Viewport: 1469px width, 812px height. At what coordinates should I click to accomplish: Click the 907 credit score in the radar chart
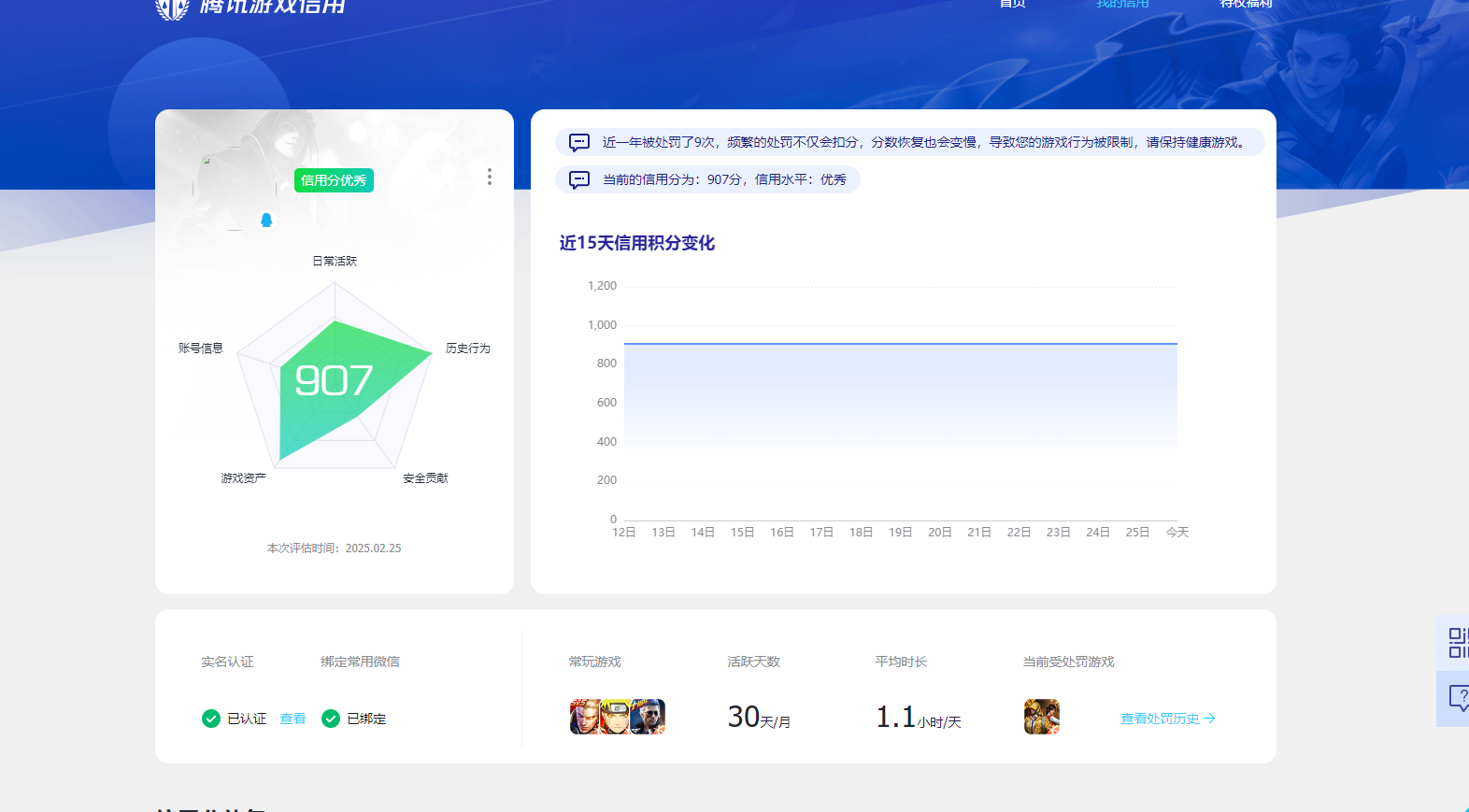pyautogui.click(x=334, y=380)
